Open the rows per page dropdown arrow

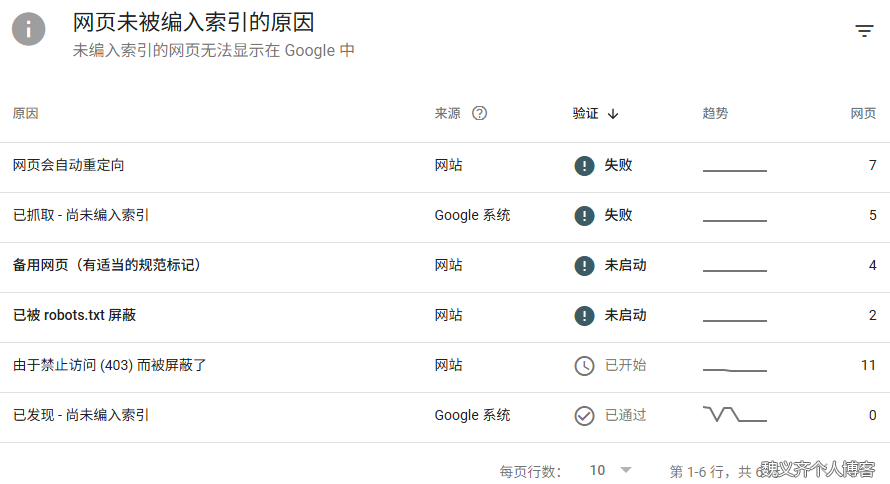pos(626,470)
